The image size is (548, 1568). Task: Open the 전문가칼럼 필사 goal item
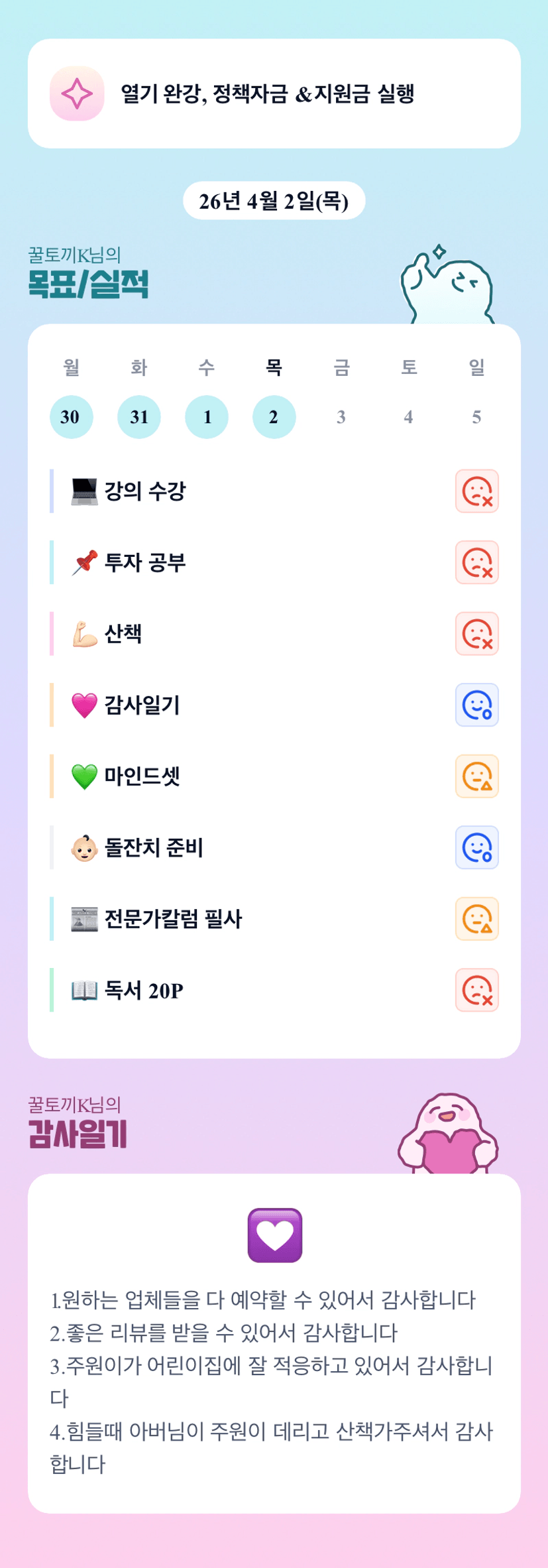click(x=173, y=919)
